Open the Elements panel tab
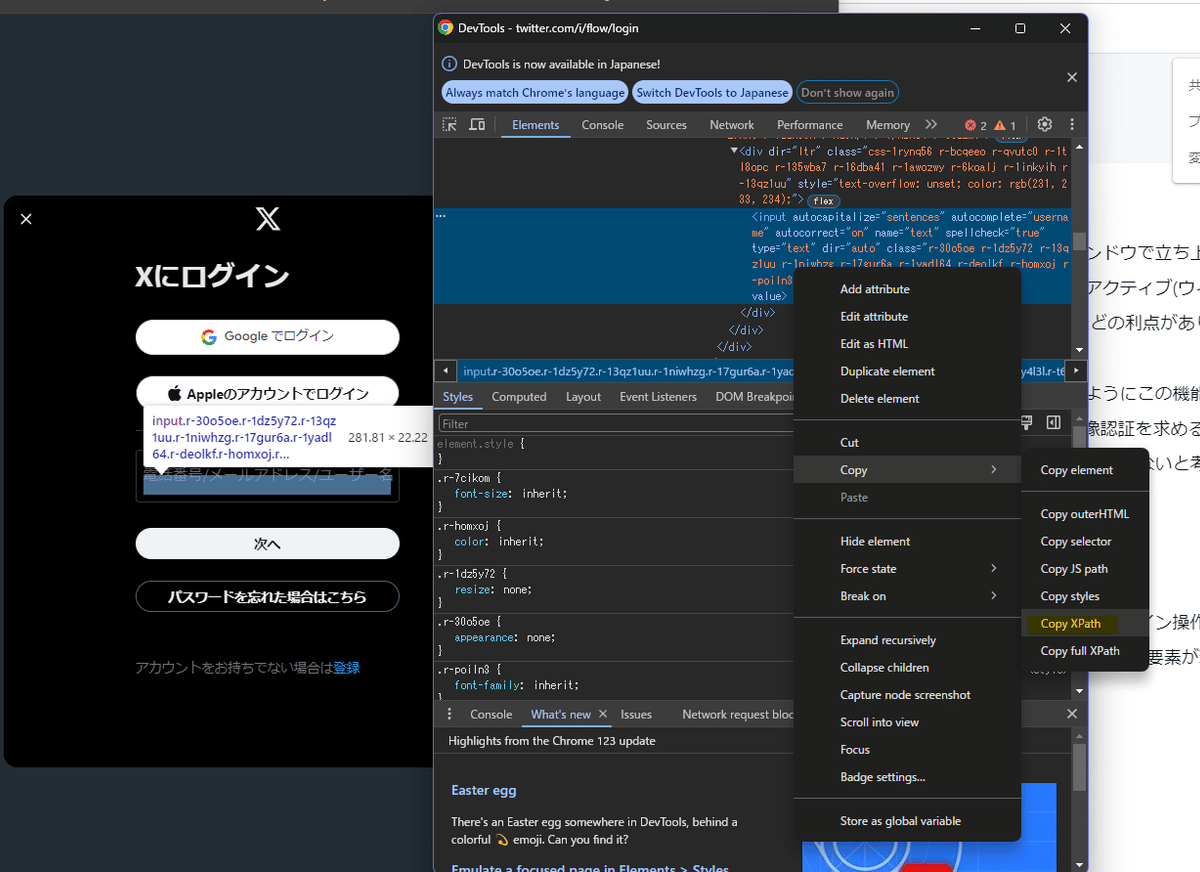 point(535,125)
